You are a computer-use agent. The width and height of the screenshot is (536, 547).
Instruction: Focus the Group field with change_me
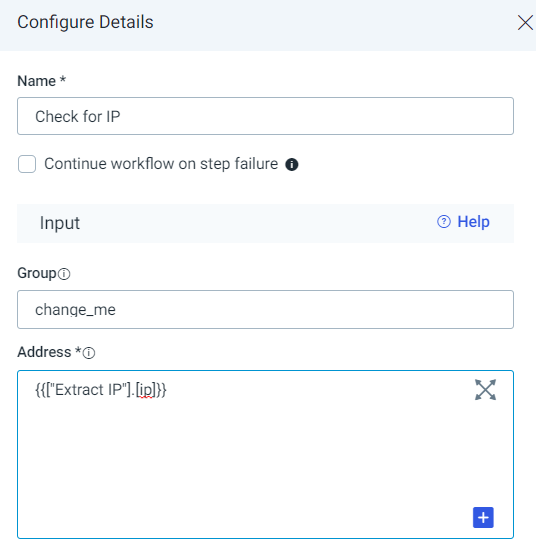265,309
